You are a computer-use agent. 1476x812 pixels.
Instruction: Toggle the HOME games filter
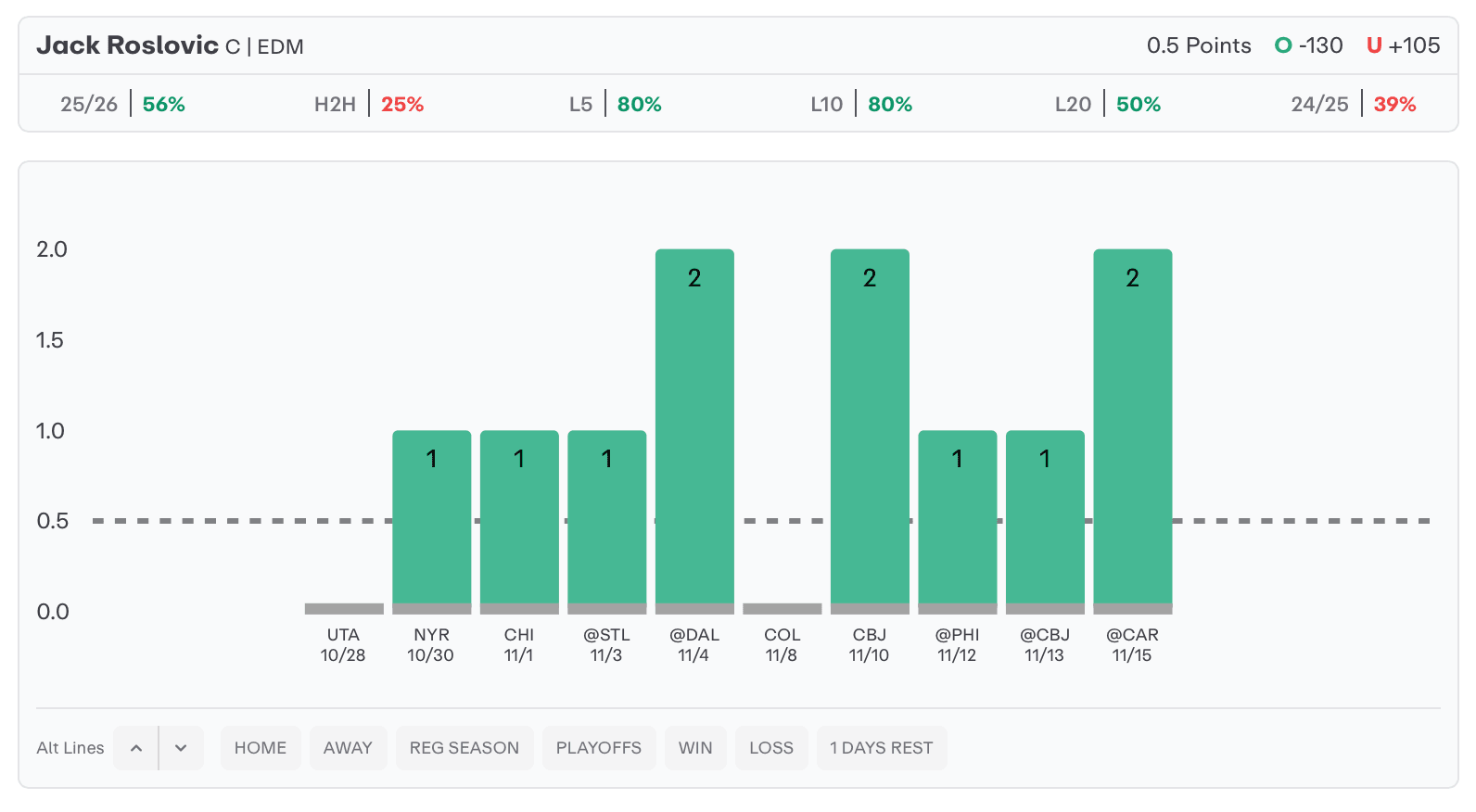point(261,748)
